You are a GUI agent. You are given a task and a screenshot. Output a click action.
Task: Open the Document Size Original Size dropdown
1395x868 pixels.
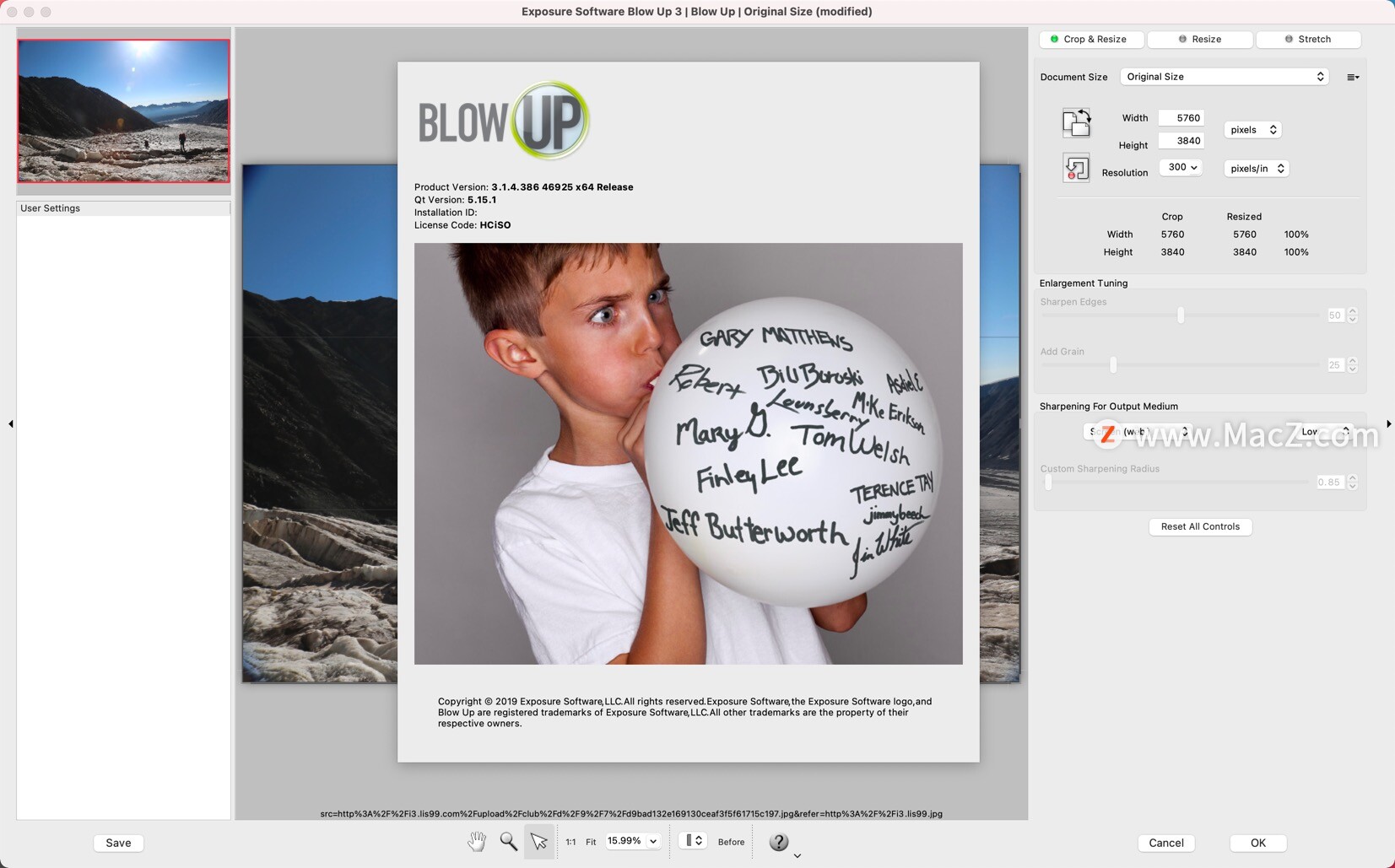coord(1225,77)
